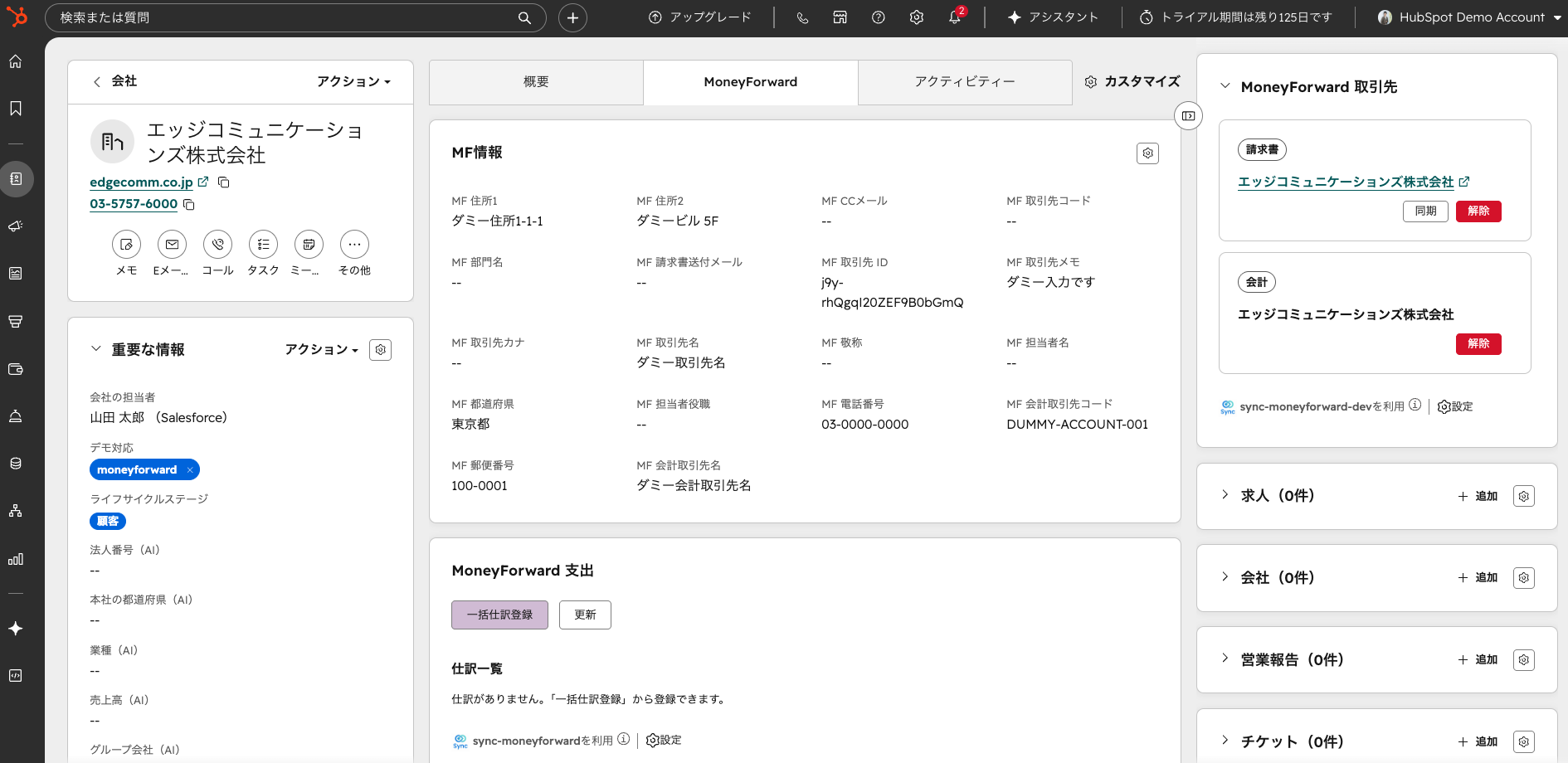Open the CRM contacts sidebar icon
The image size is (1568, 763).
16,179
